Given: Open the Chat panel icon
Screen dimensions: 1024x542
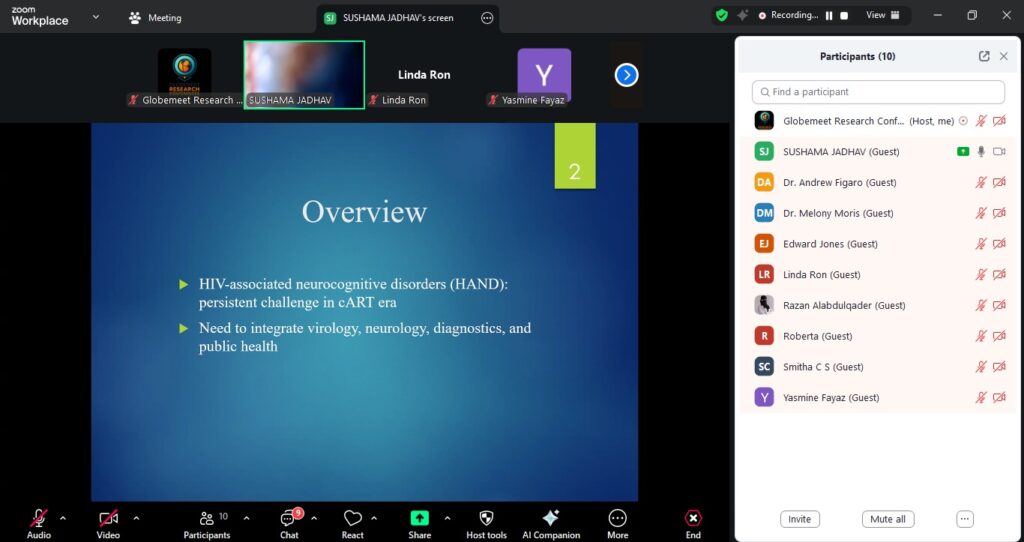Looking at the screenshot, I should [x=289, y=518].
